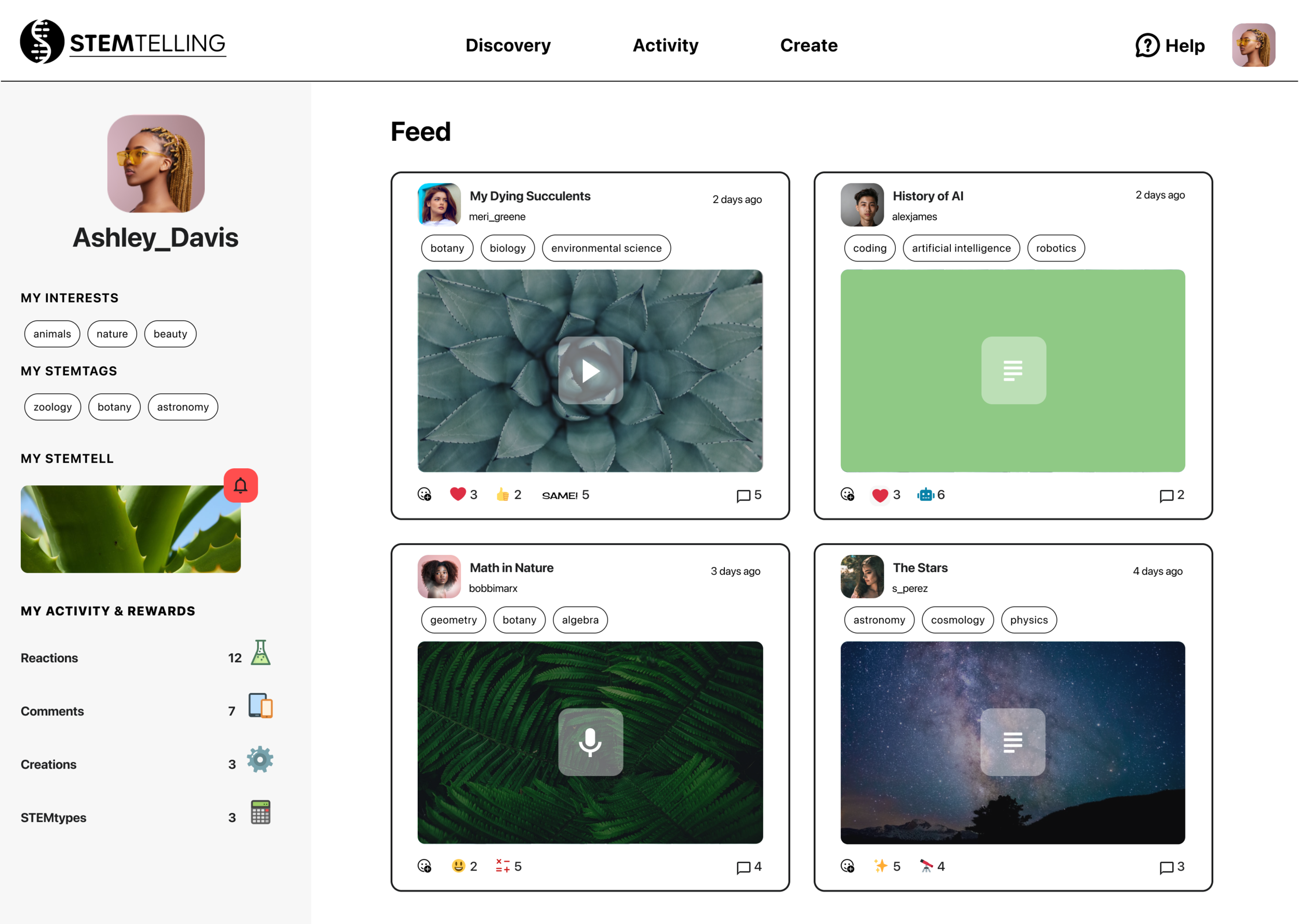Screen dimensions: 1299x924
Task: Add reaction on Math in Nature post
Action: click(425, 866)
